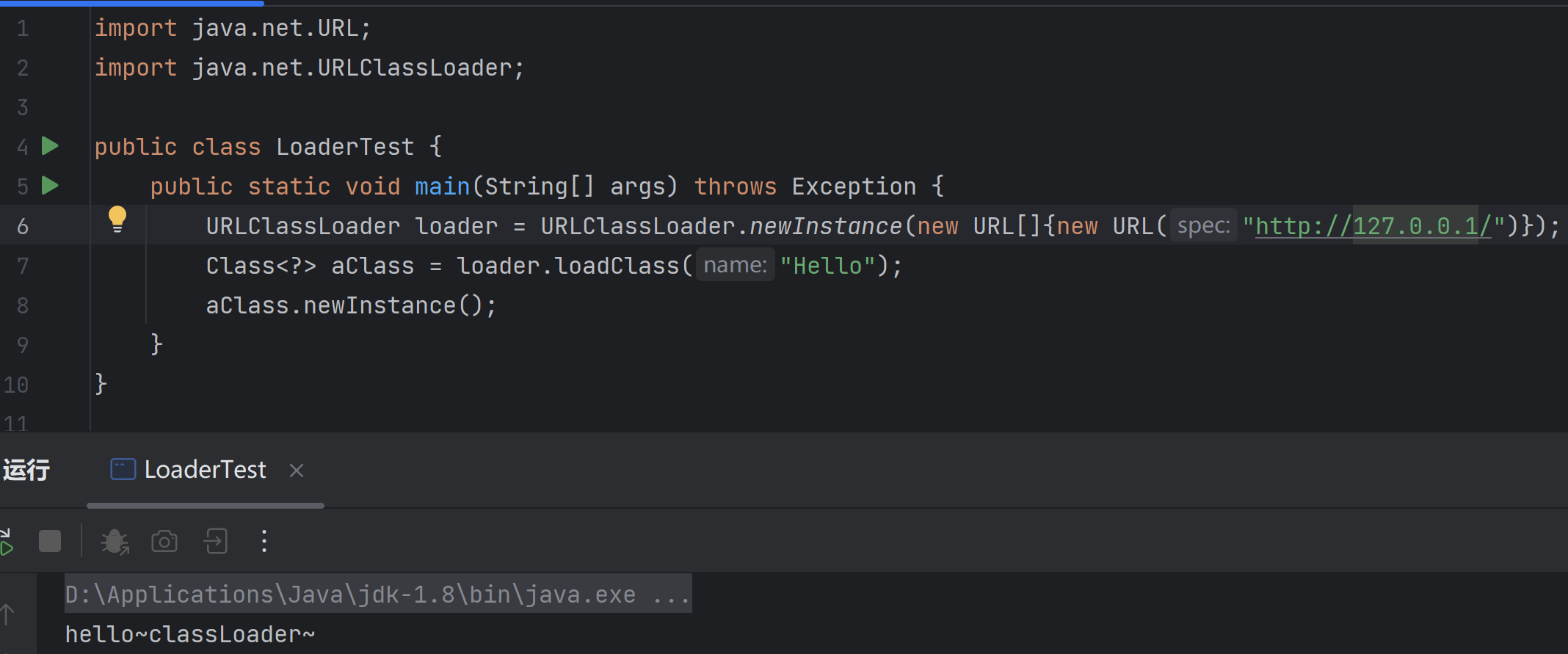Run the LoaderTest class from its gutter arrow
This screenshot has height=654, width=1568.
pyautogui.click(x=50, y=146)
